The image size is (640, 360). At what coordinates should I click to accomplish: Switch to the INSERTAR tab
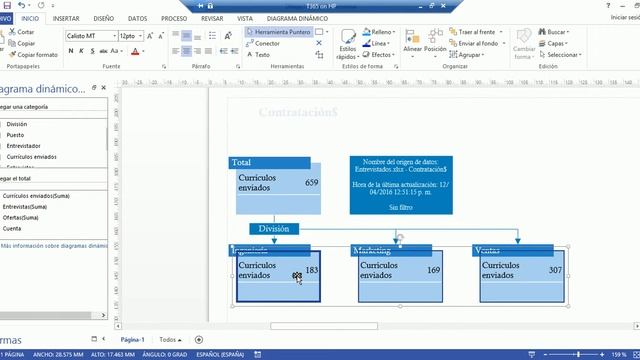pos(66,19)
